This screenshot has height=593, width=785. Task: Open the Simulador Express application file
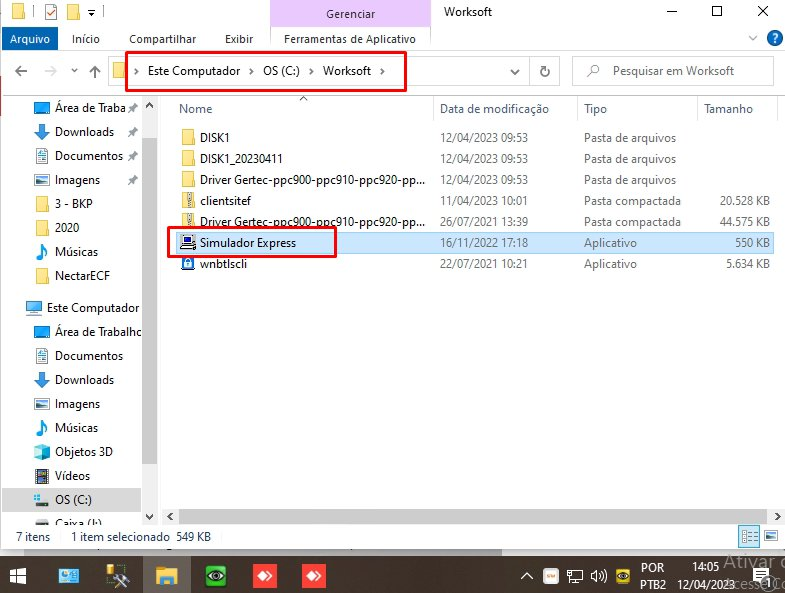pos(247,243)
